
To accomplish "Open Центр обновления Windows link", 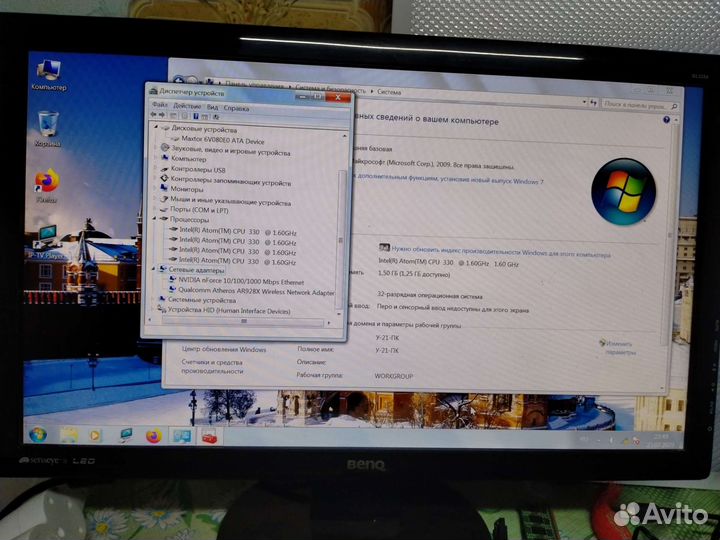I will [x=224, y=349].
